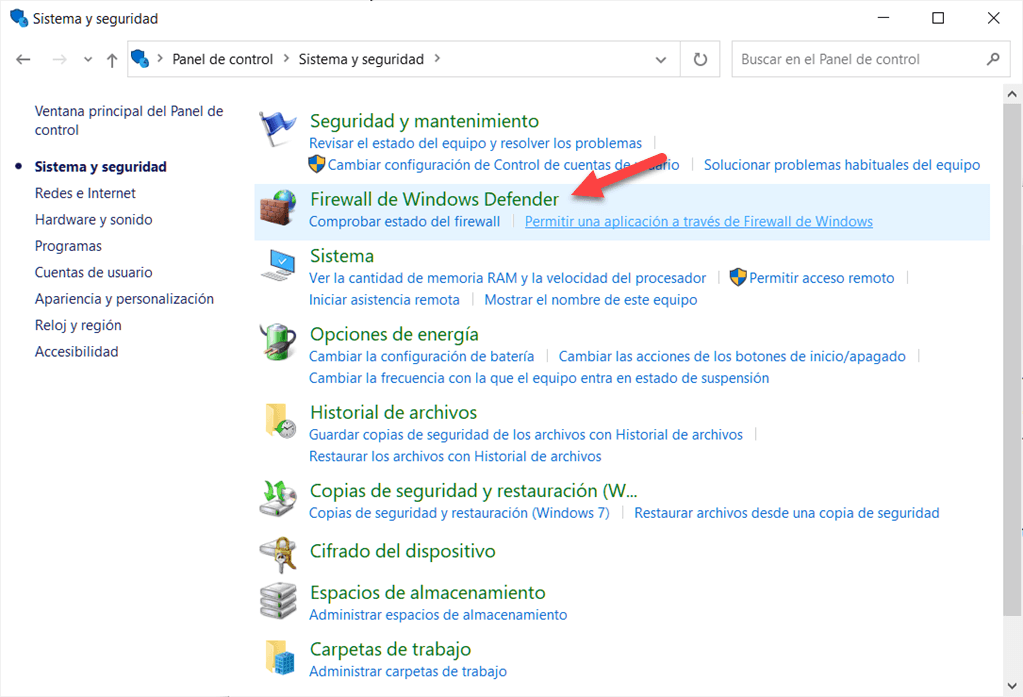1023x697 pixels.
Task: Expand the address bar history dropdown
Action: pos(661,59)
